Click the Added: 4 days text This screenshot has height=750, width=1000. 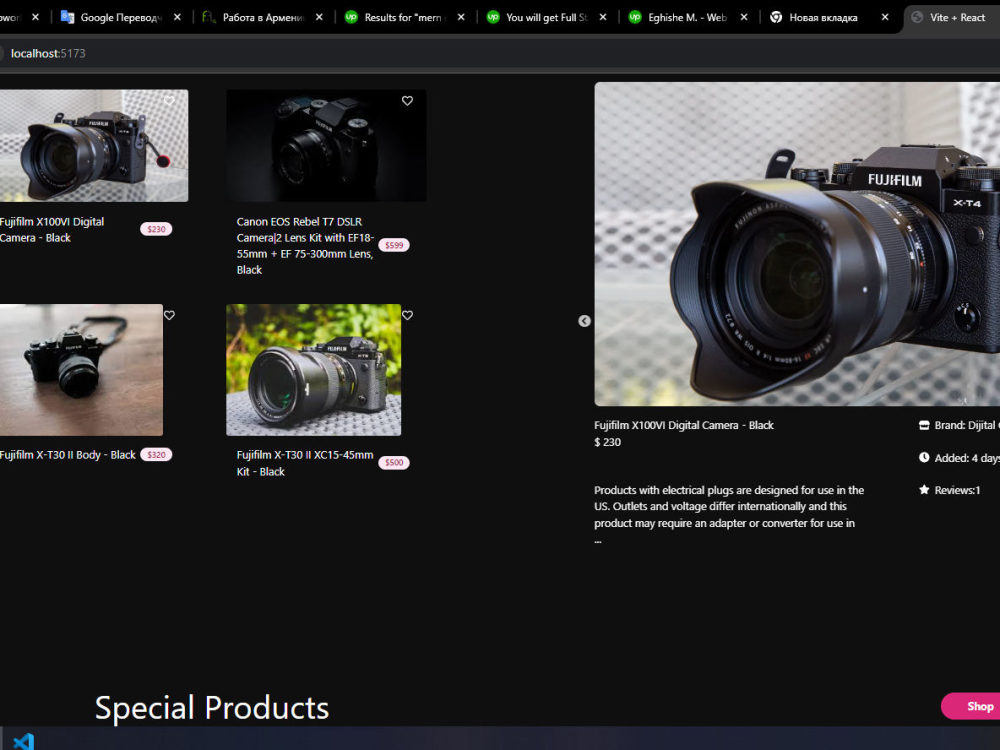click(x=967, y=458)
